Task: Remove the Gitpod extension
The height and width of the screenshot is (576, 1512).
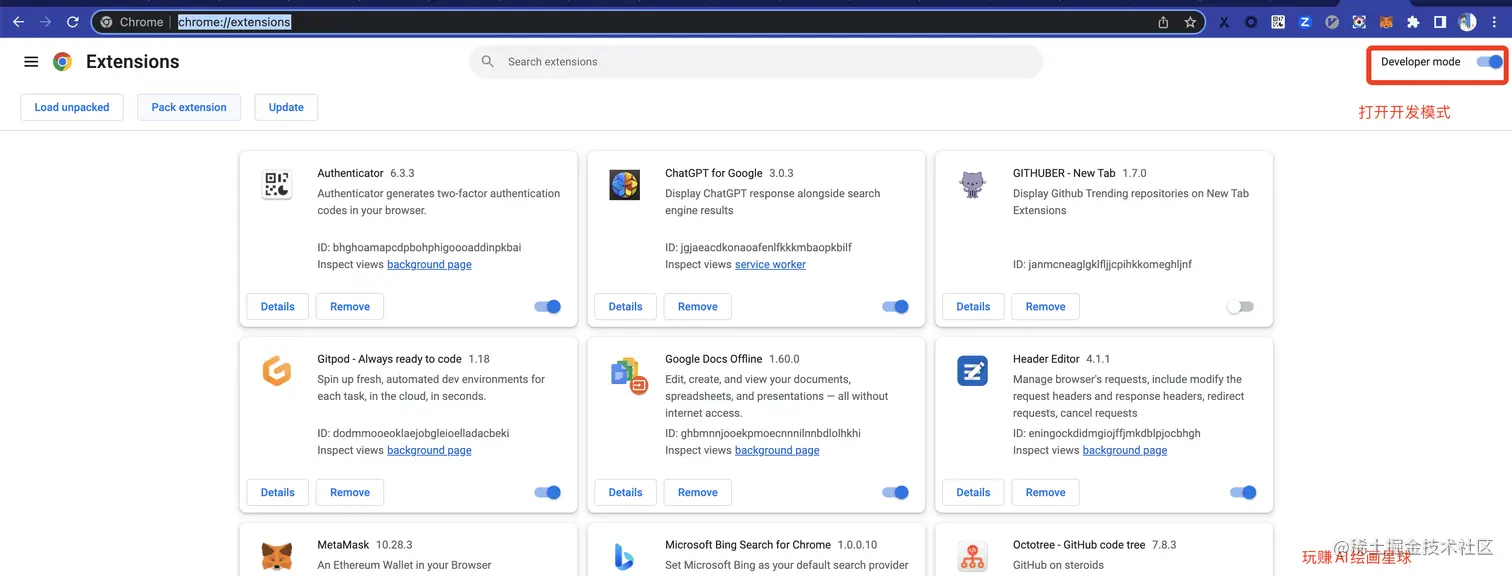Action: click(350, 492)
